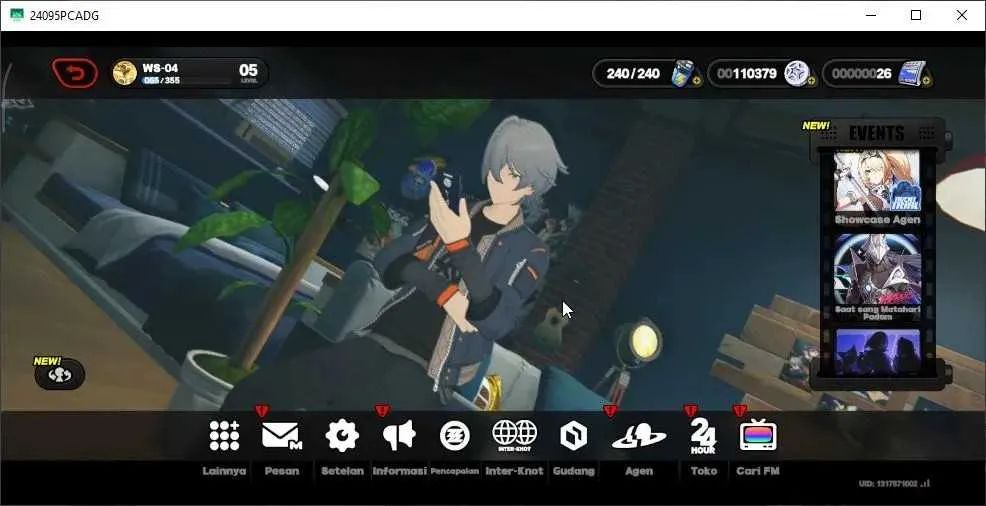The height and width of the screenshot is (506, 986).
Task: Open the Toko 24 Hour icon
Action: [x=703, y=436]
